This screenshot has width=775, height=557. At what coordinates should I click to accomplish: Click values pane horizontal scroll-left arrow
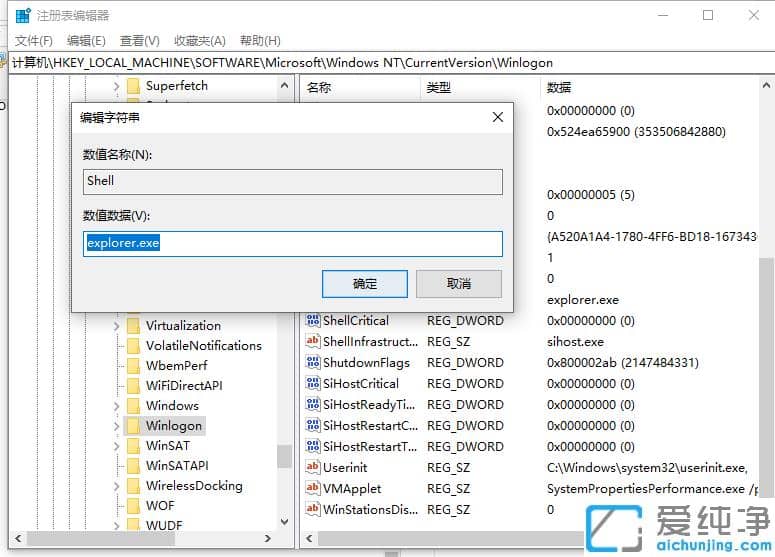tap(309, 538)
